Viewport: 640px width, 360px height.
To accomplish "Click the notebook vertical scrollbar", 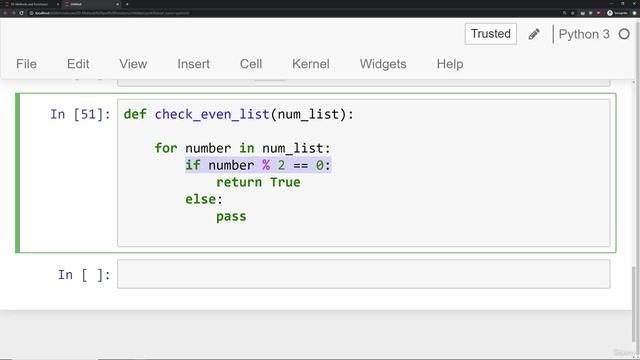I will tap(634, 304).
